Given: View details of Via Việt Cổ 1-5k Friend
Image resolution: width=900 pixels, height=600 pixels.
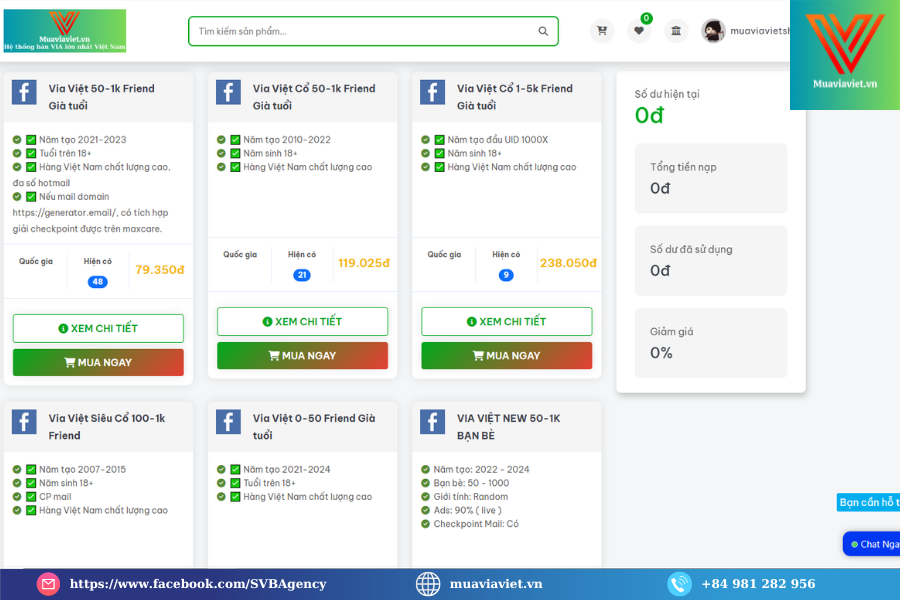Looking at the screenshot, I should [507, 322].
